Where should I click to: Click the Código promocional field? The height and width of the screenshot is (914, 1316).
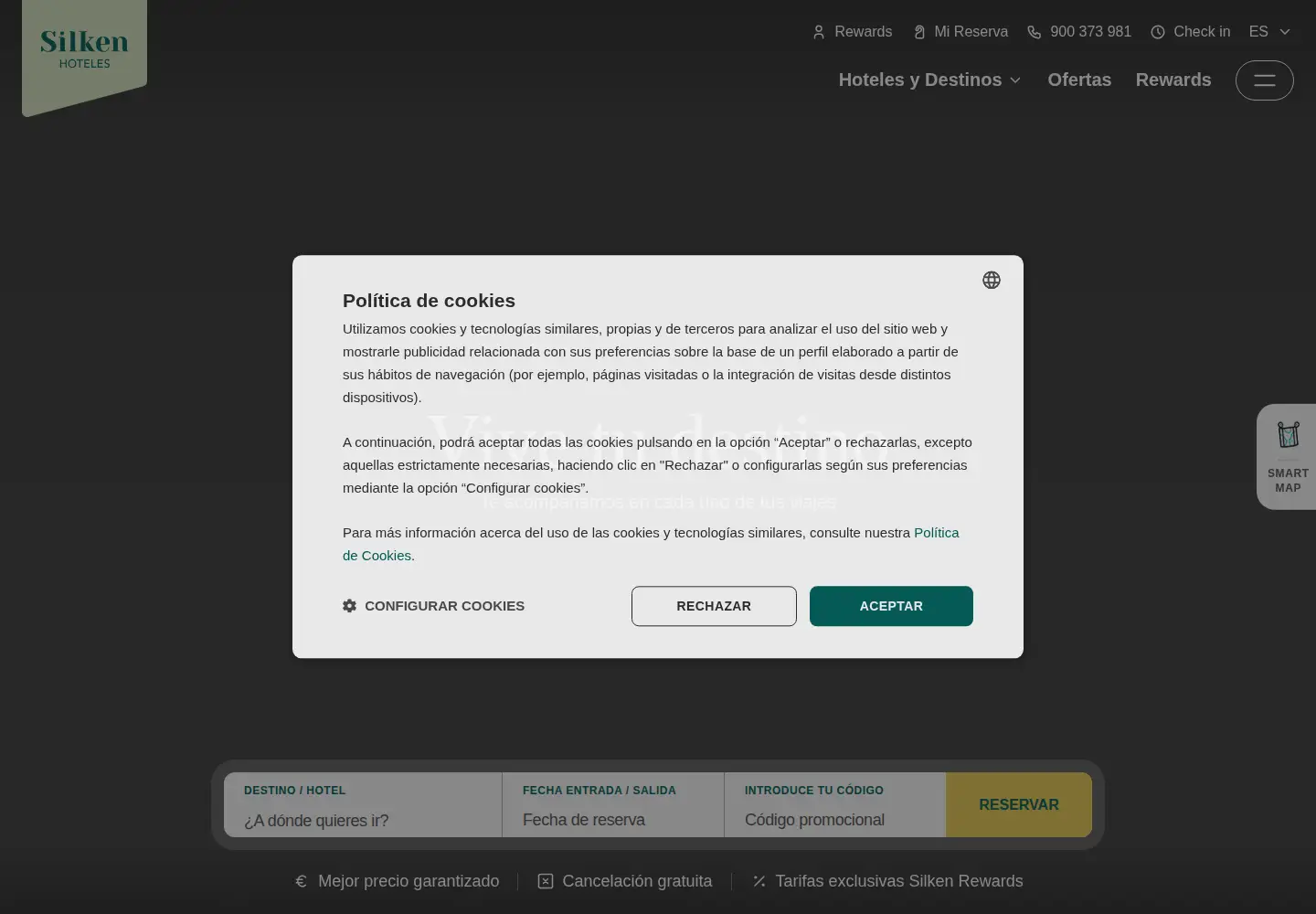click(835, 805)
